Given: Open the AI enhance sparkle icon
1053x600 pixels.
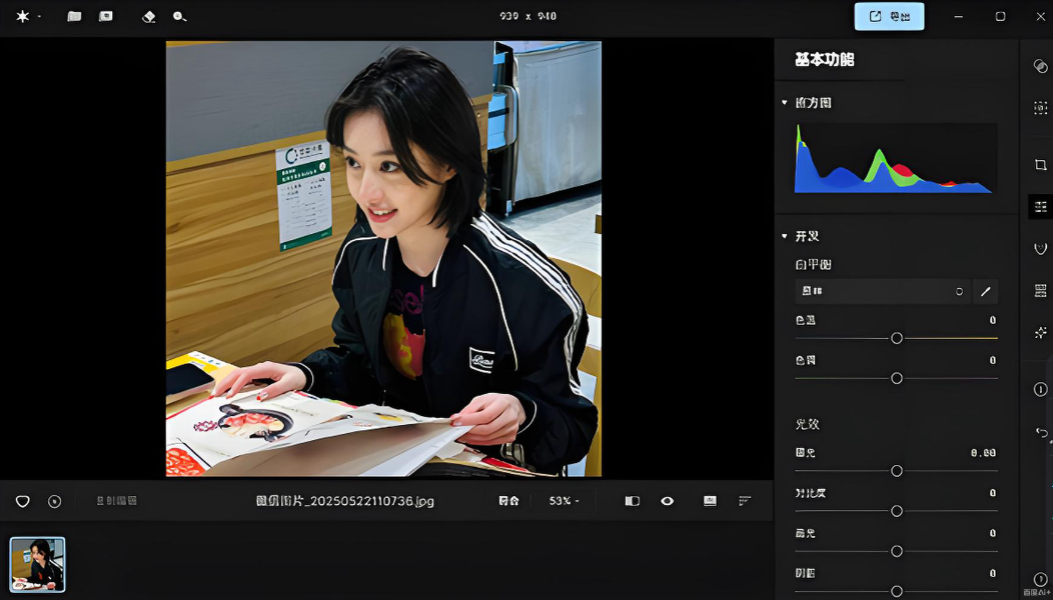Looking at the screenshot, I should pyautogui.click(x=1040, y=332).
